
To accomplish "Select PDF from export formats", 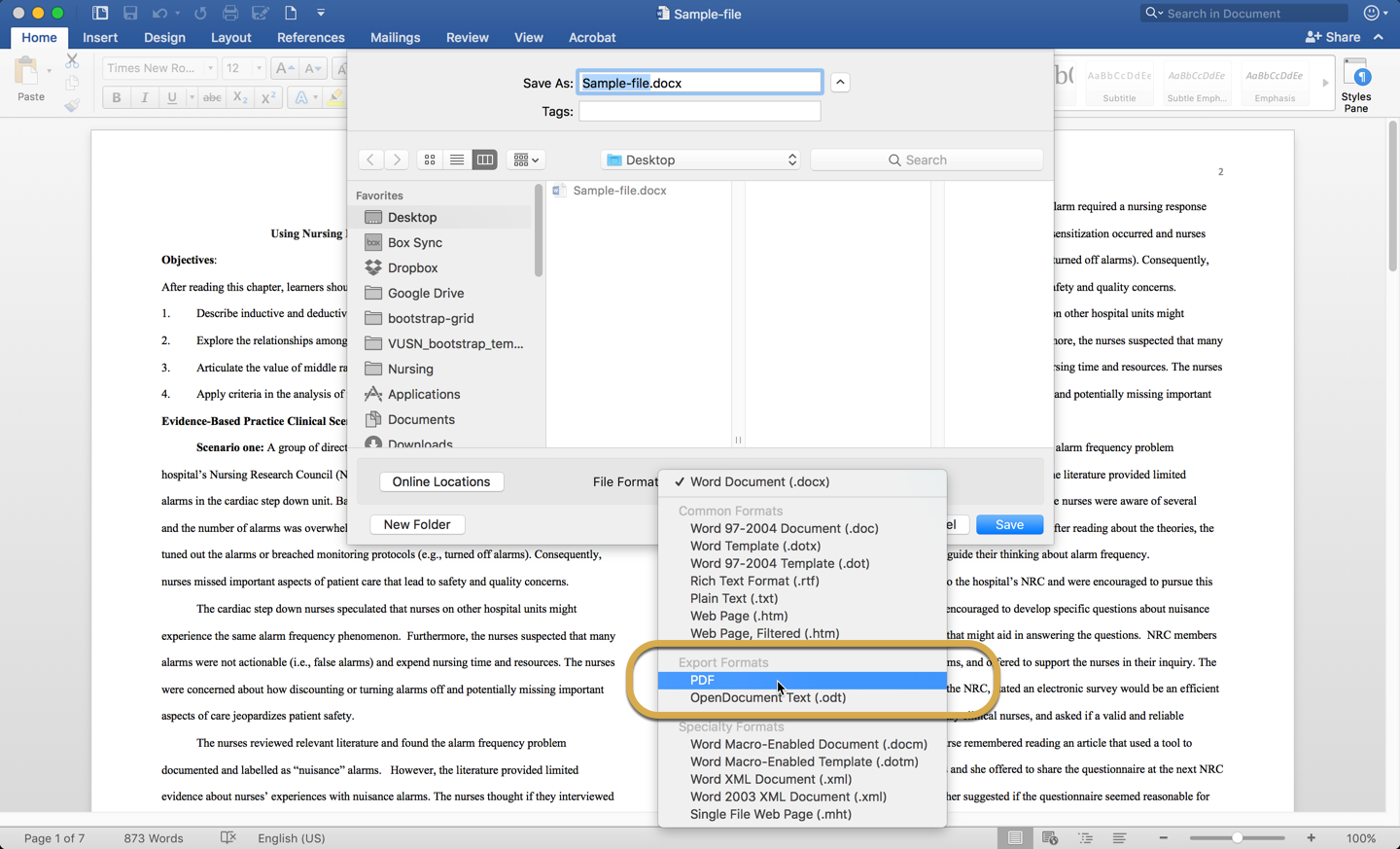I will (x=702, y=680).
